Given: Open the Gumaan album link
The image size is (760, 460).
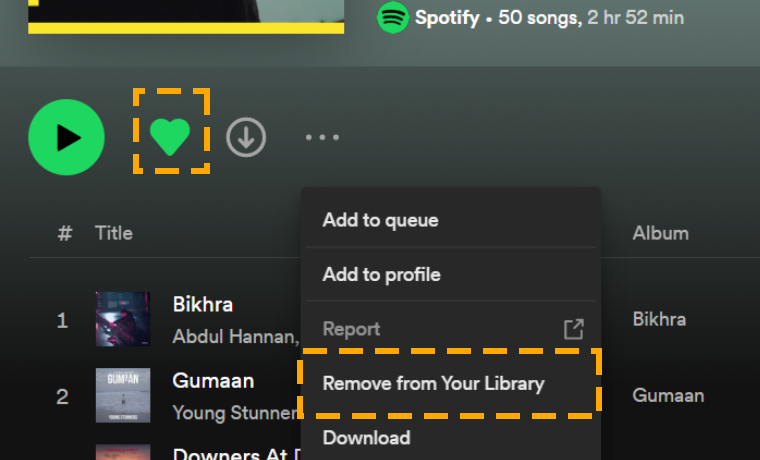Looking at the screenshot, I should point(668,396).
